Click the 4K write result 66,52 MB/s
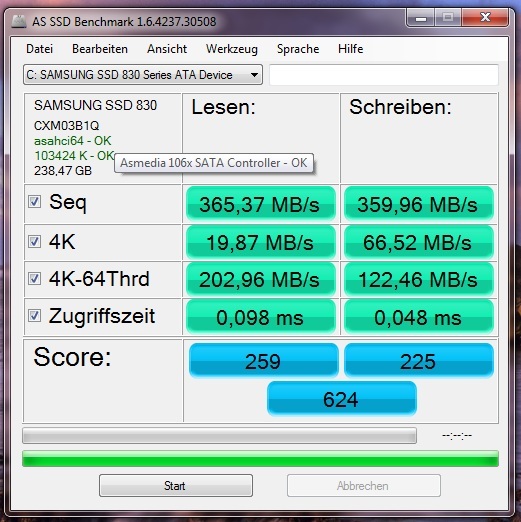This screenshot has height=522, width=521. click(418, 242)
